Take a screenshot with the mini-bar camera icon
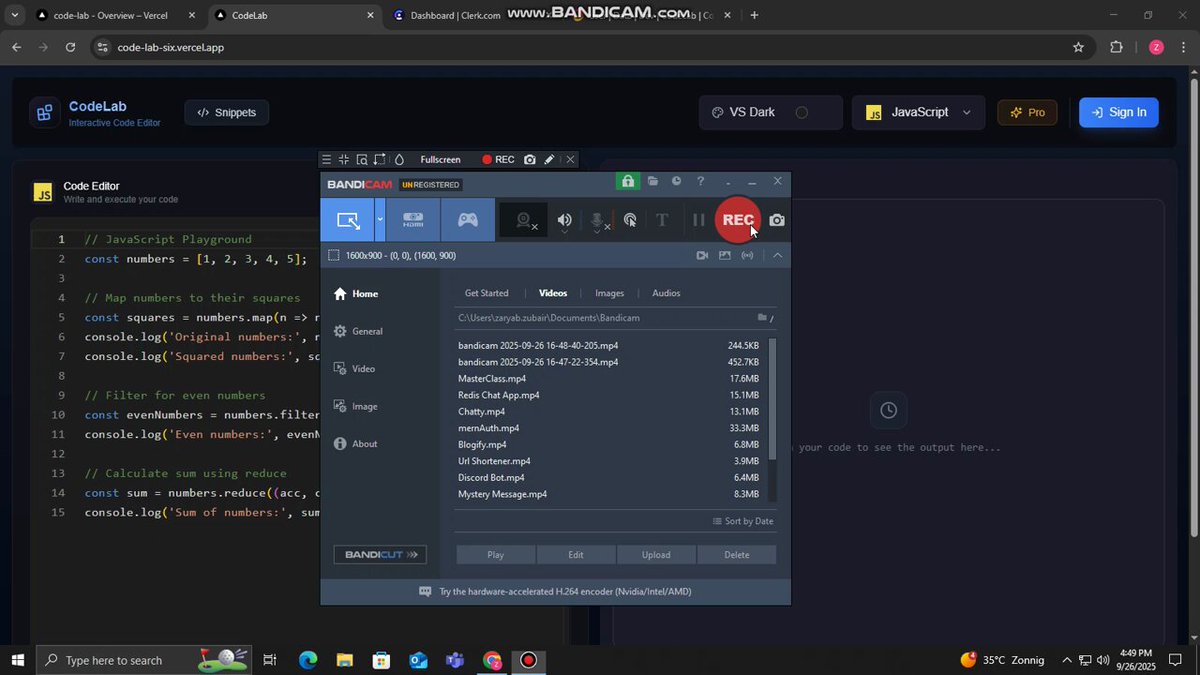Viewport: 1200px width, 675px height. [530, 160]
